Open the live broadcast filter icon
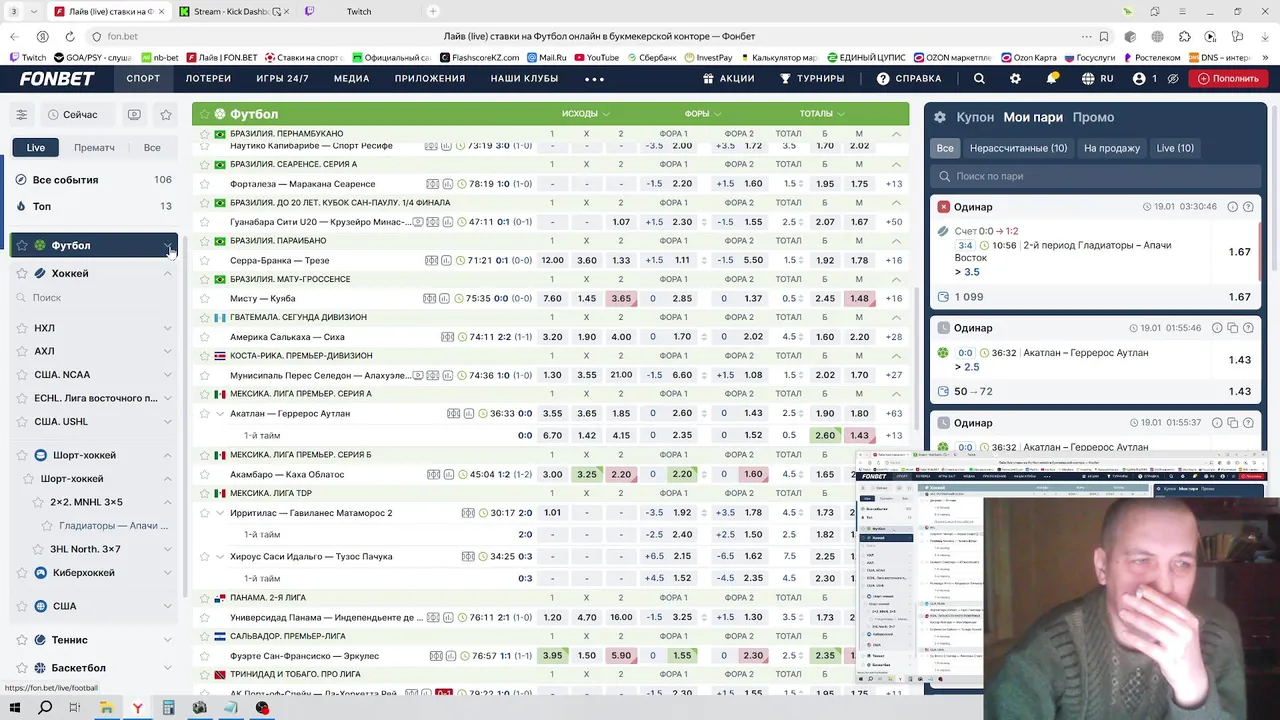This screenshot has width=1280, height=720. (x=134, y=115)
